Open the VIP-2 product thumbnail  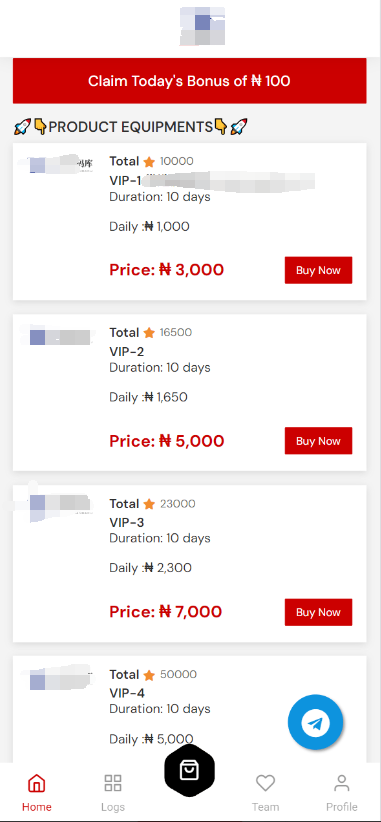(58, 336)
